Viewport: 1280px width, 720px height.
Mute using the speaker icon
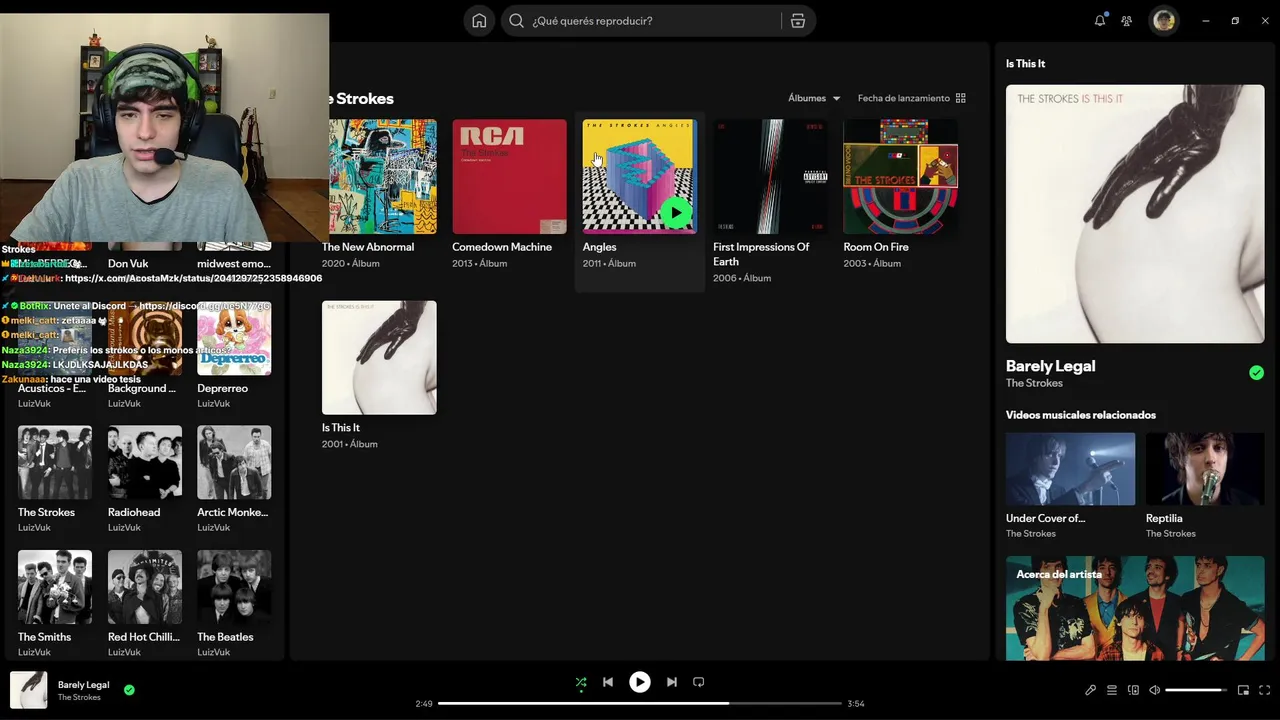click(x=1154, y=690)
